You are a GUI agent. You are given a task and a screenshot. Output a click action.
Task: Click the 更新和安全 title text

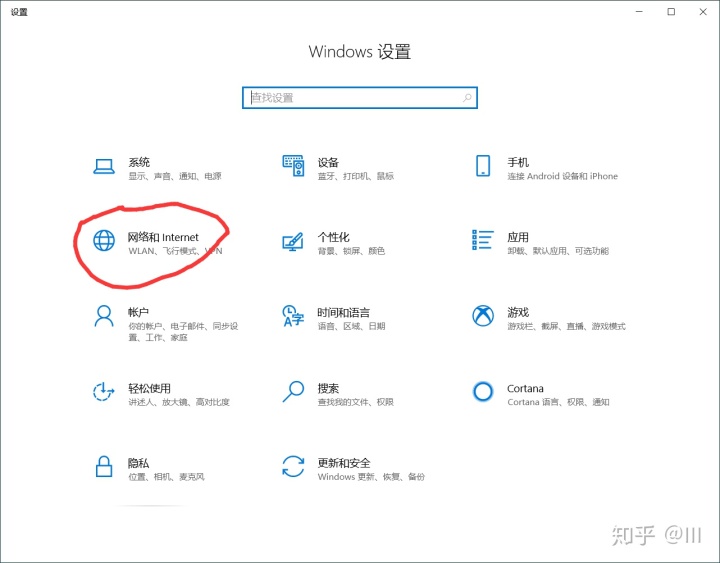(344, 463)
